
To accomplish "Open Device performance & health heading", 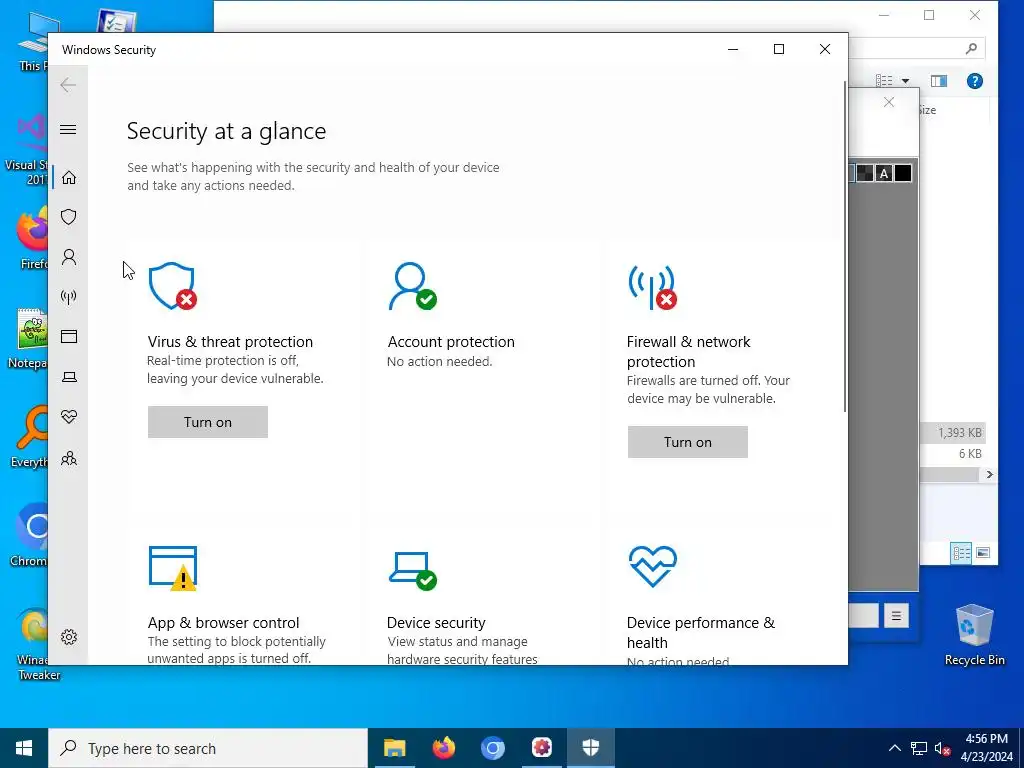I will coord(701,632).
